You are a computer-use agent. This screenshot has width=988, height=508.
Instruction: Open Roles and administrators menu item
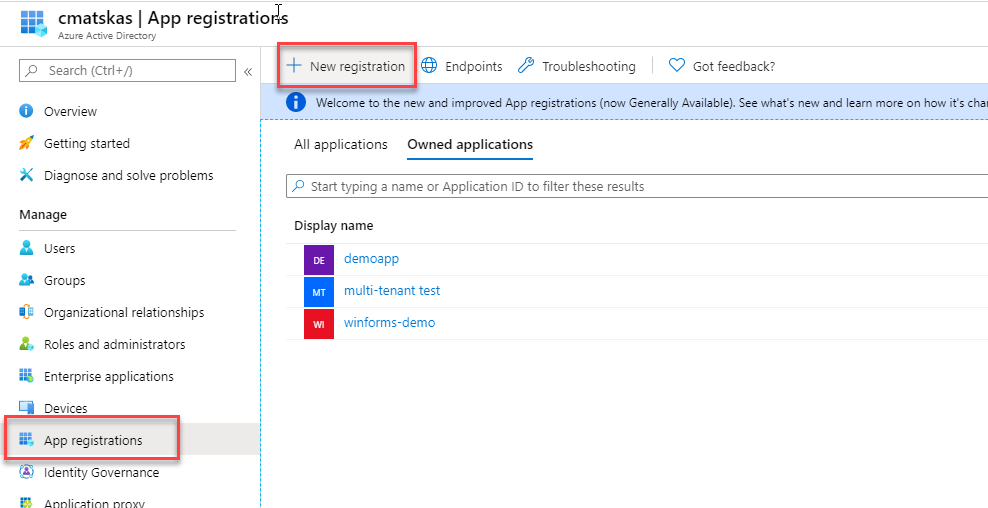pyautogui.click(x=115, y=345)
